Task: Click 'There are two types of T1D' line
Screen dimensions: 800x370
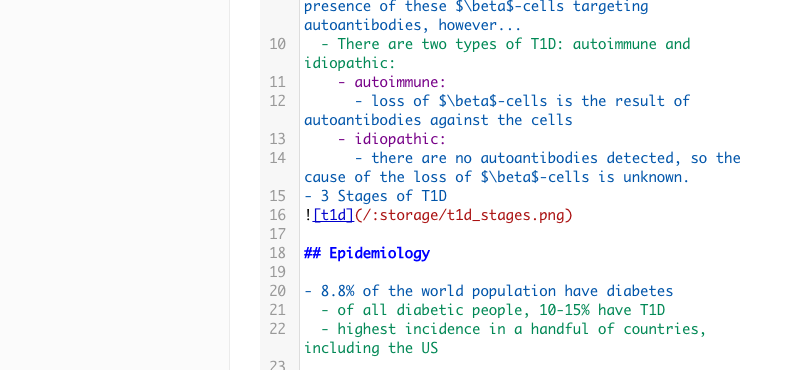Action: (506, 44)
